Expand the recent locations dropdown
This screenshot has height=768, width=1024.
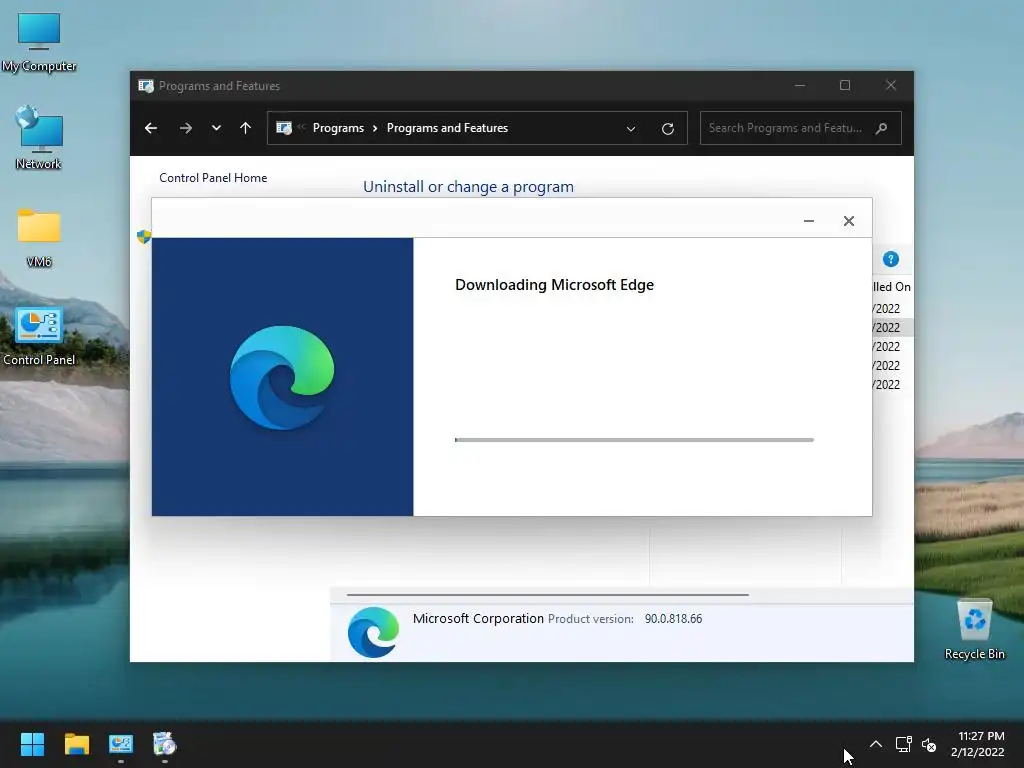(x=216, y=128)
